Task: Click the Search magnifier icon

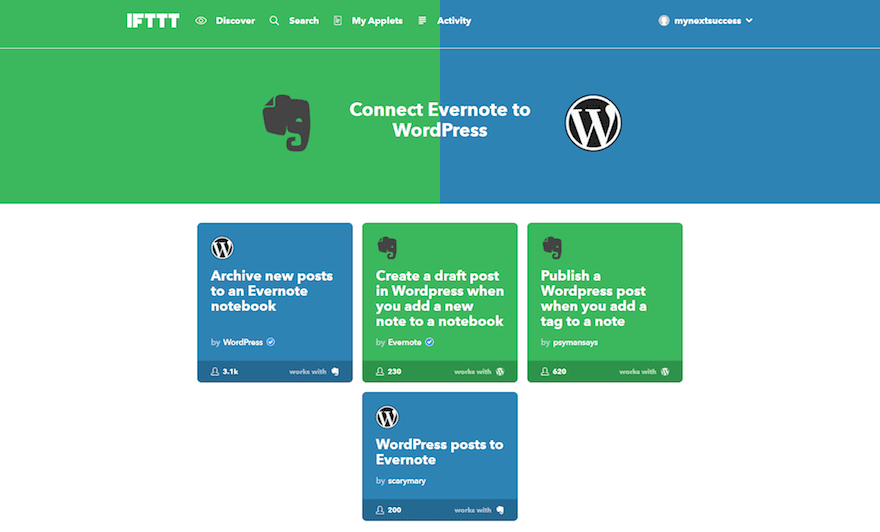Action: point(274,21)
